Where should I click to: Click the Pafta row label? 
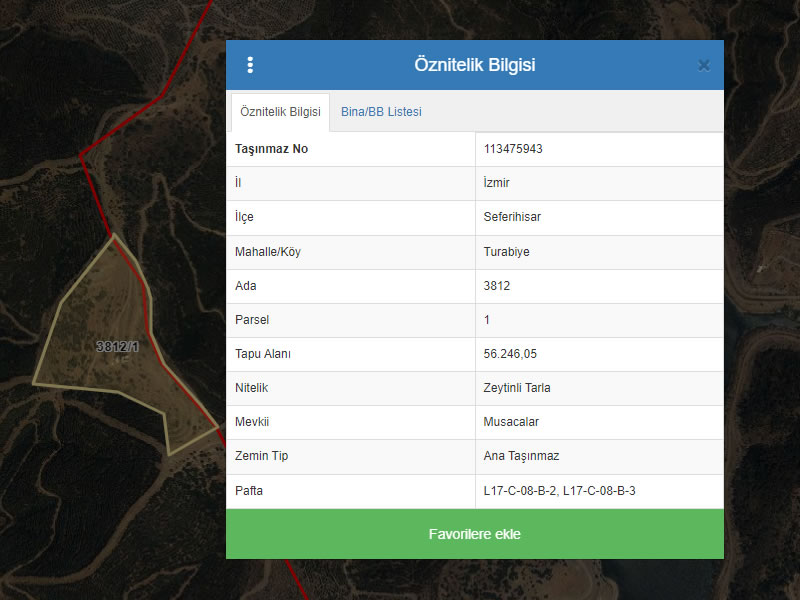[x=250, y=491]
